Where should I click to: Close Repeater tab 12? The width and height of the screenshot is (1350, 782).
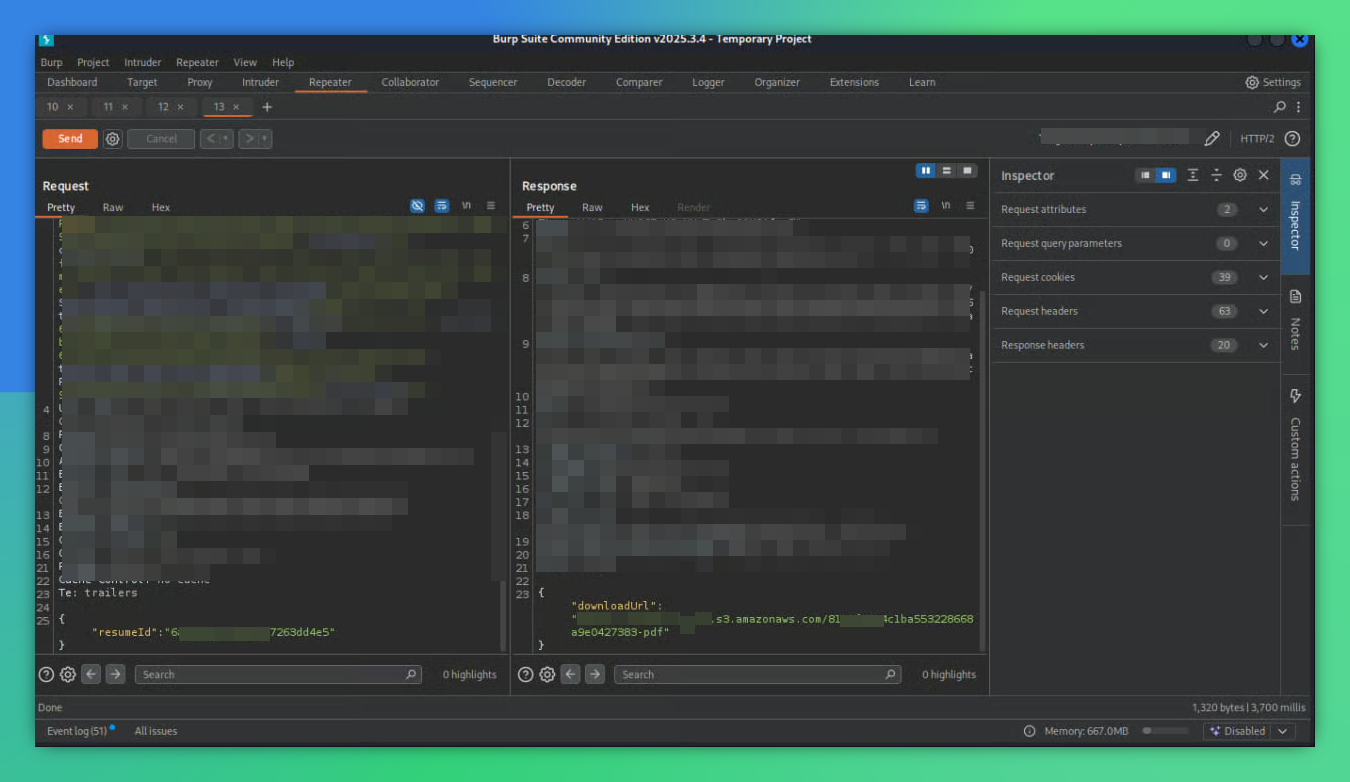coord(180,107)
